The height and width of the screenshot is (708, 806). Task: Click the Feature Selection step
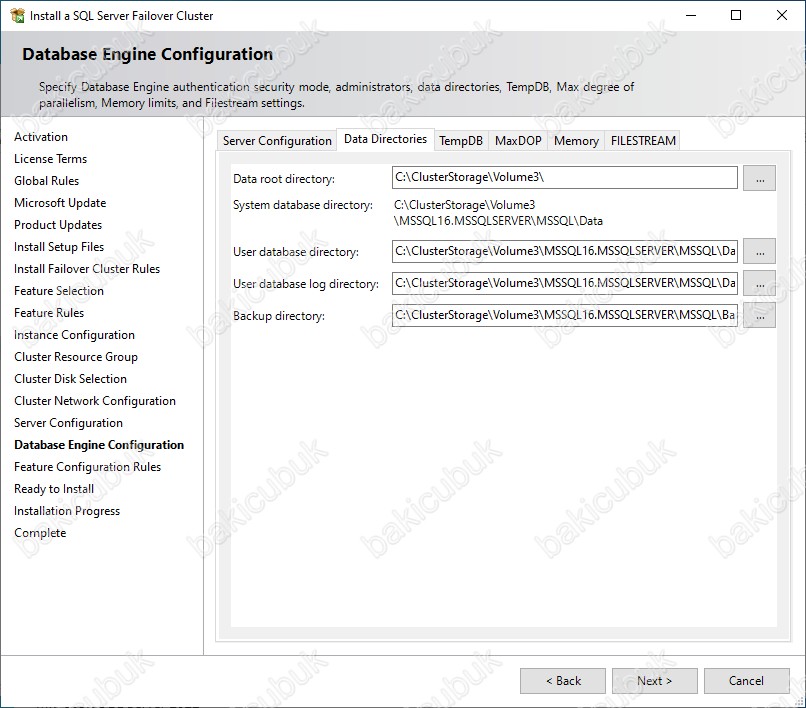click(59, 291)
